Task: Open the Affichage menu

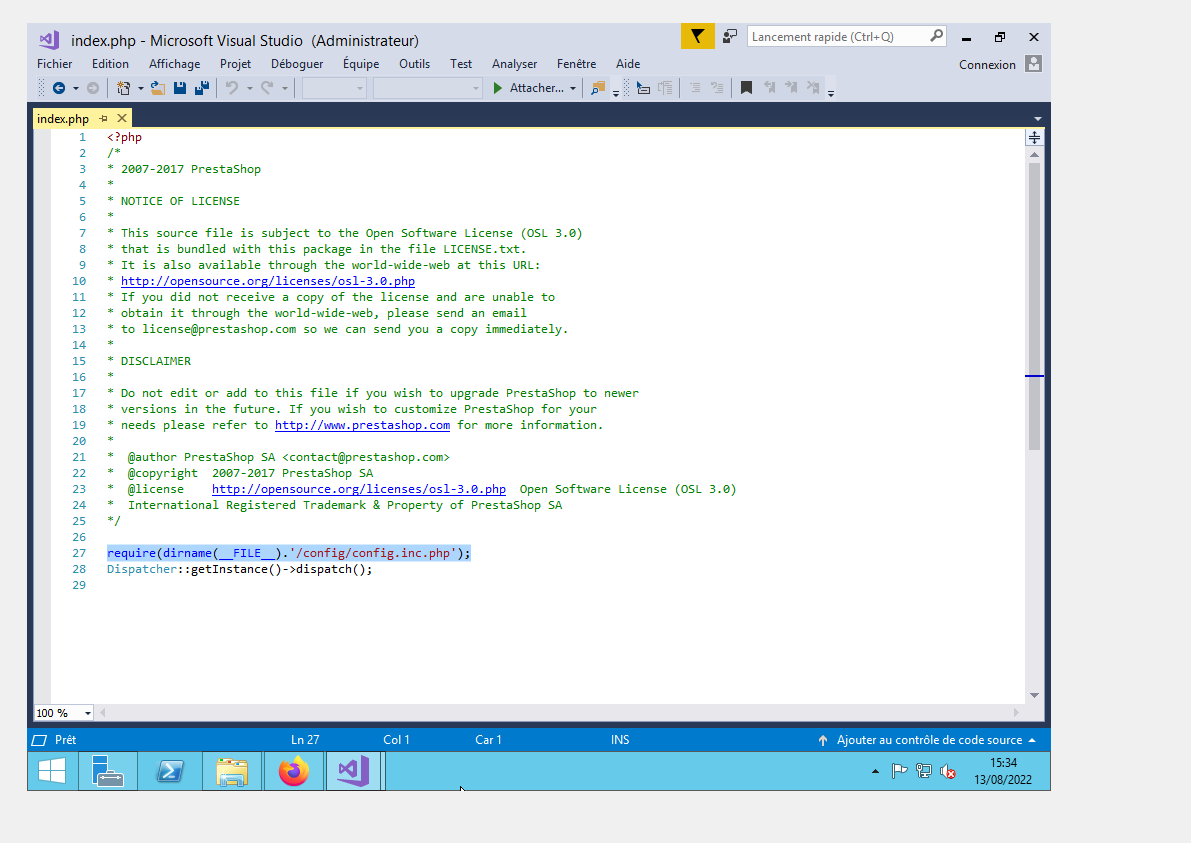Action: [175, 64]
